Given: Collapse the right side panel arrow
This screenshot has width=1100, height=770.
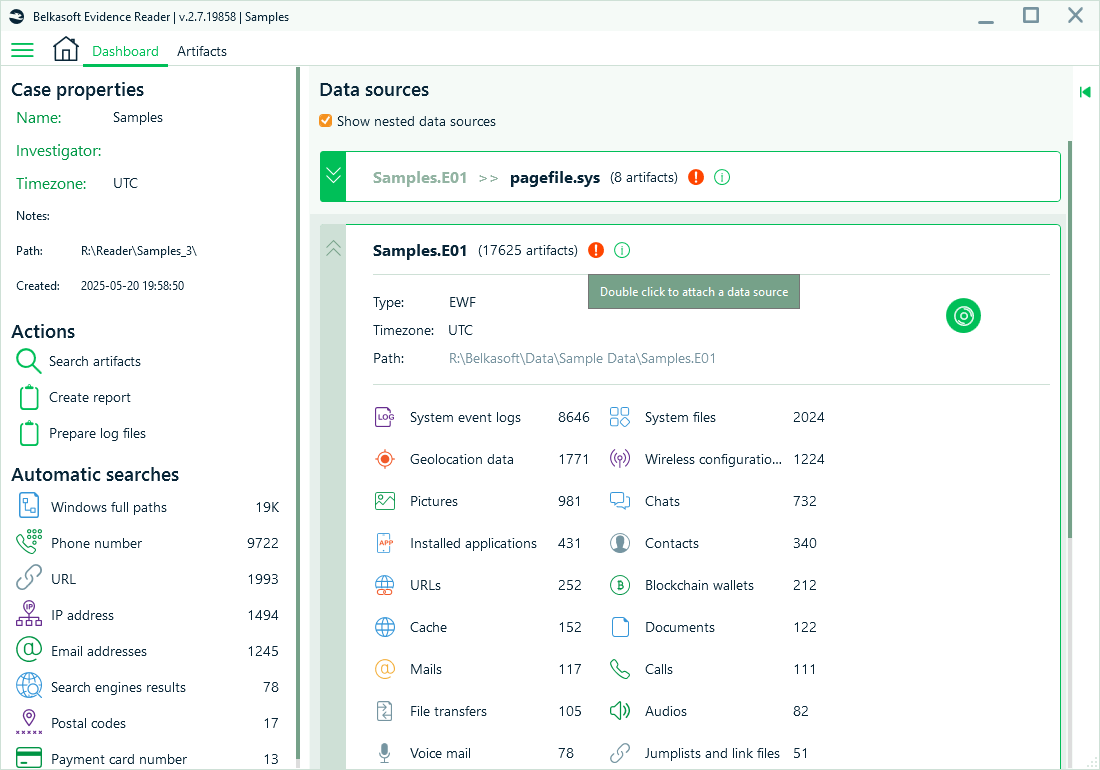Looking at the screenshot, I should click(x=1085, y=92).
